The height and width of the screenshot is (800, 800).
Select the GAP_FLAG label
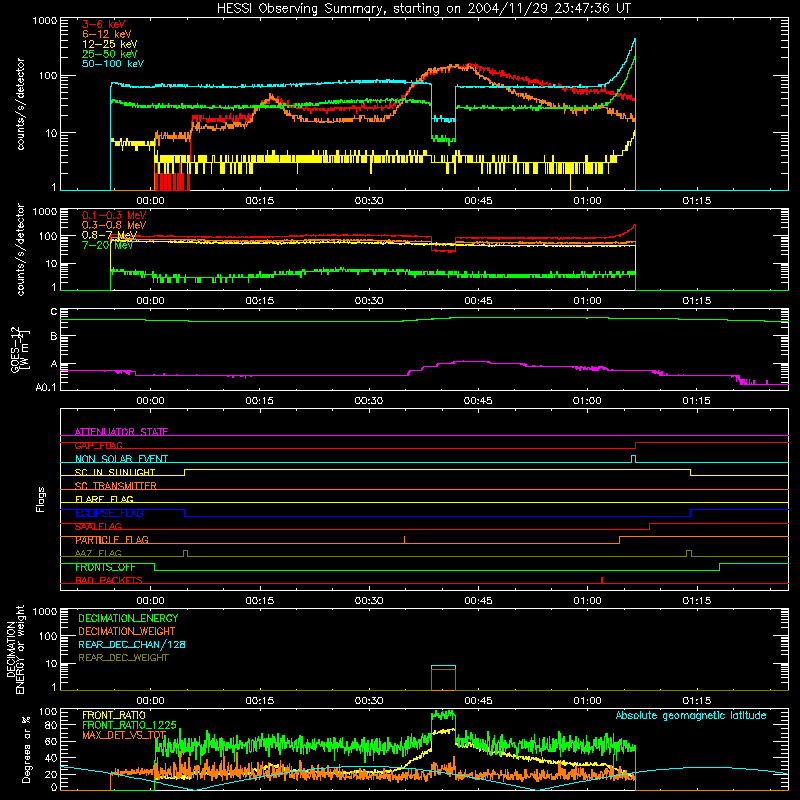coord(98,445)
